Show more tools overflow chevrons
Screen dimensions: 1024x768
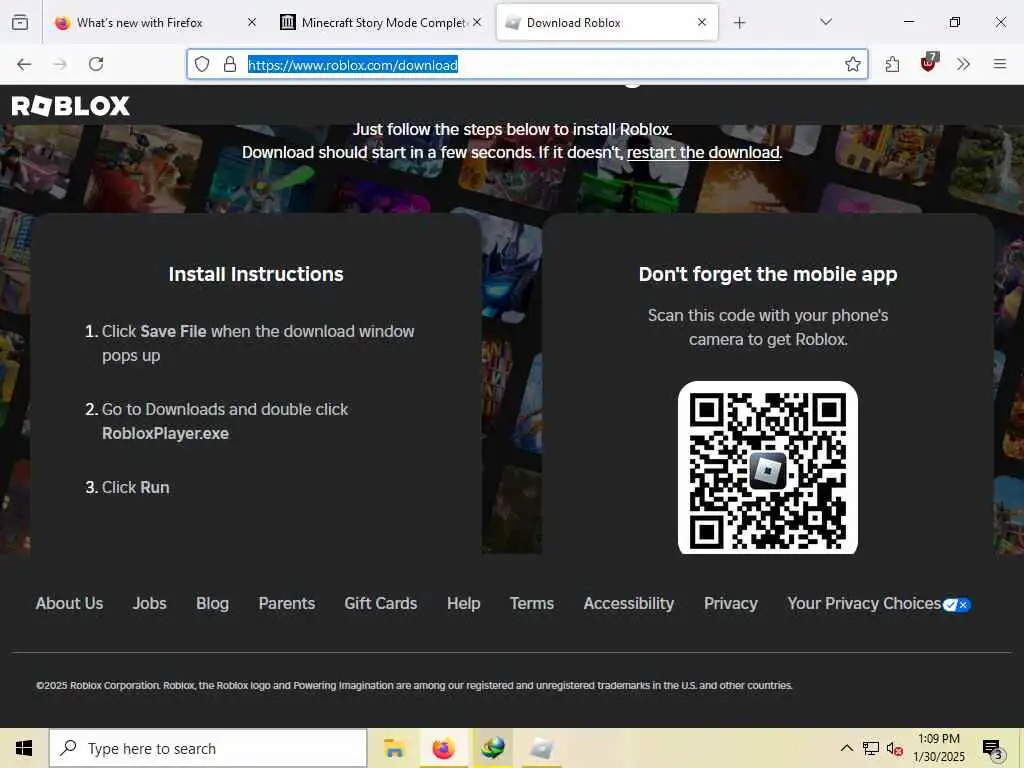click(963, 64)
